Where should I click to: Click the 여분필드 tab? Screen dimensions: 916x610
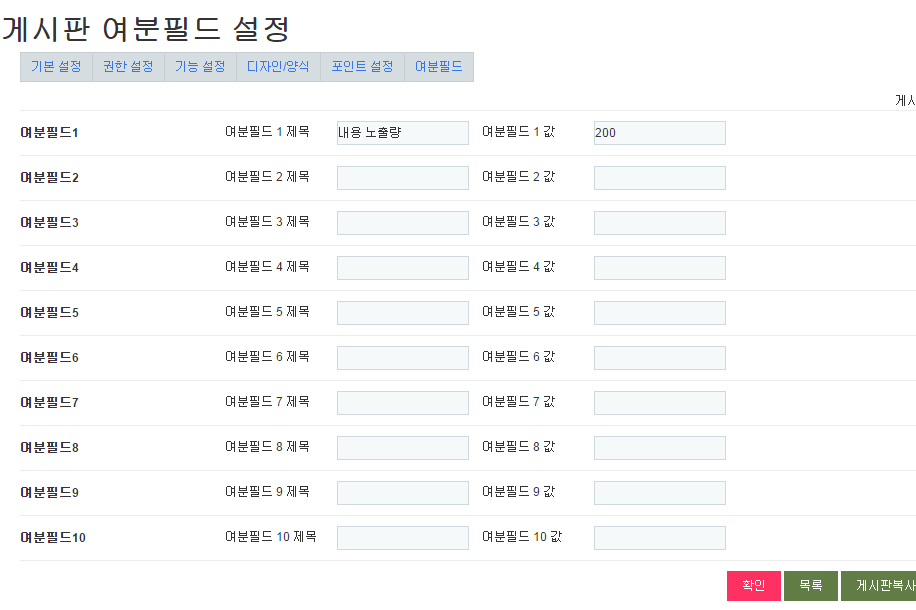439,67
